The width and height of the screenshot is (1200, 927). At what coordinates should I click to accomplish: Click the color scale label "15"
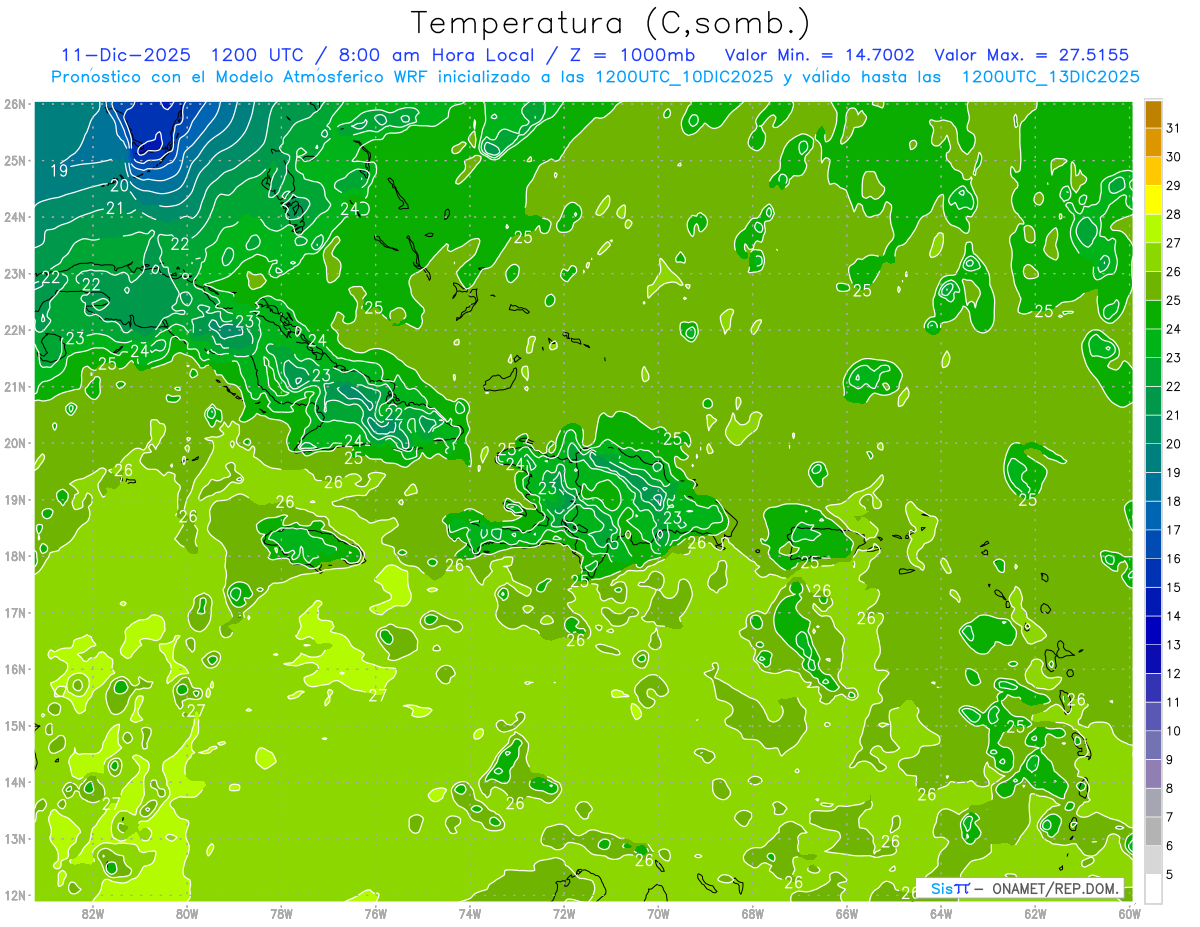click(x=1173, y=587)
